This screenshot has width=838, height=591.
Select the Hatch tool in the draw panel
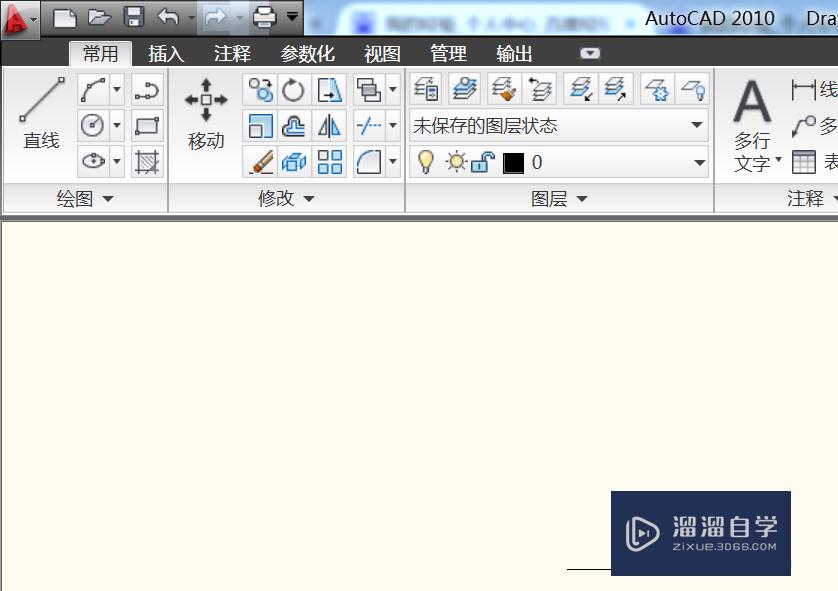point(147,161)
